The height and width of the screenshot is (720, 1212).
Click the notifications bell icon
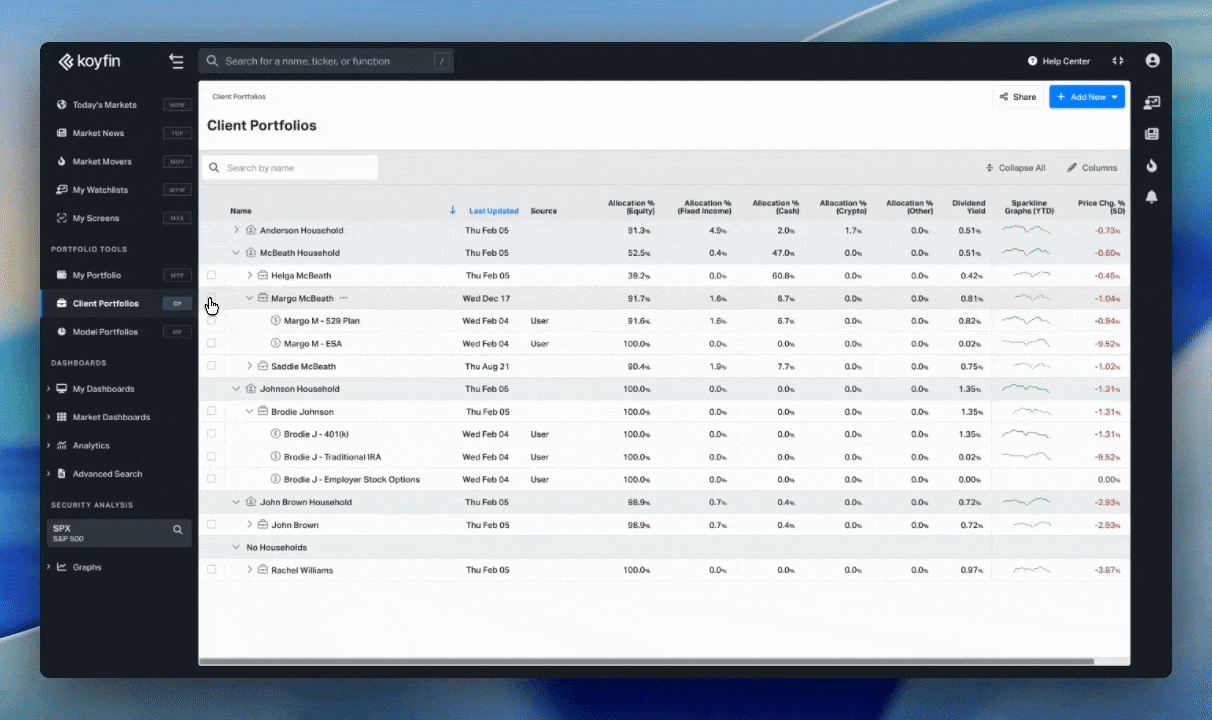tap(1151, 197)
